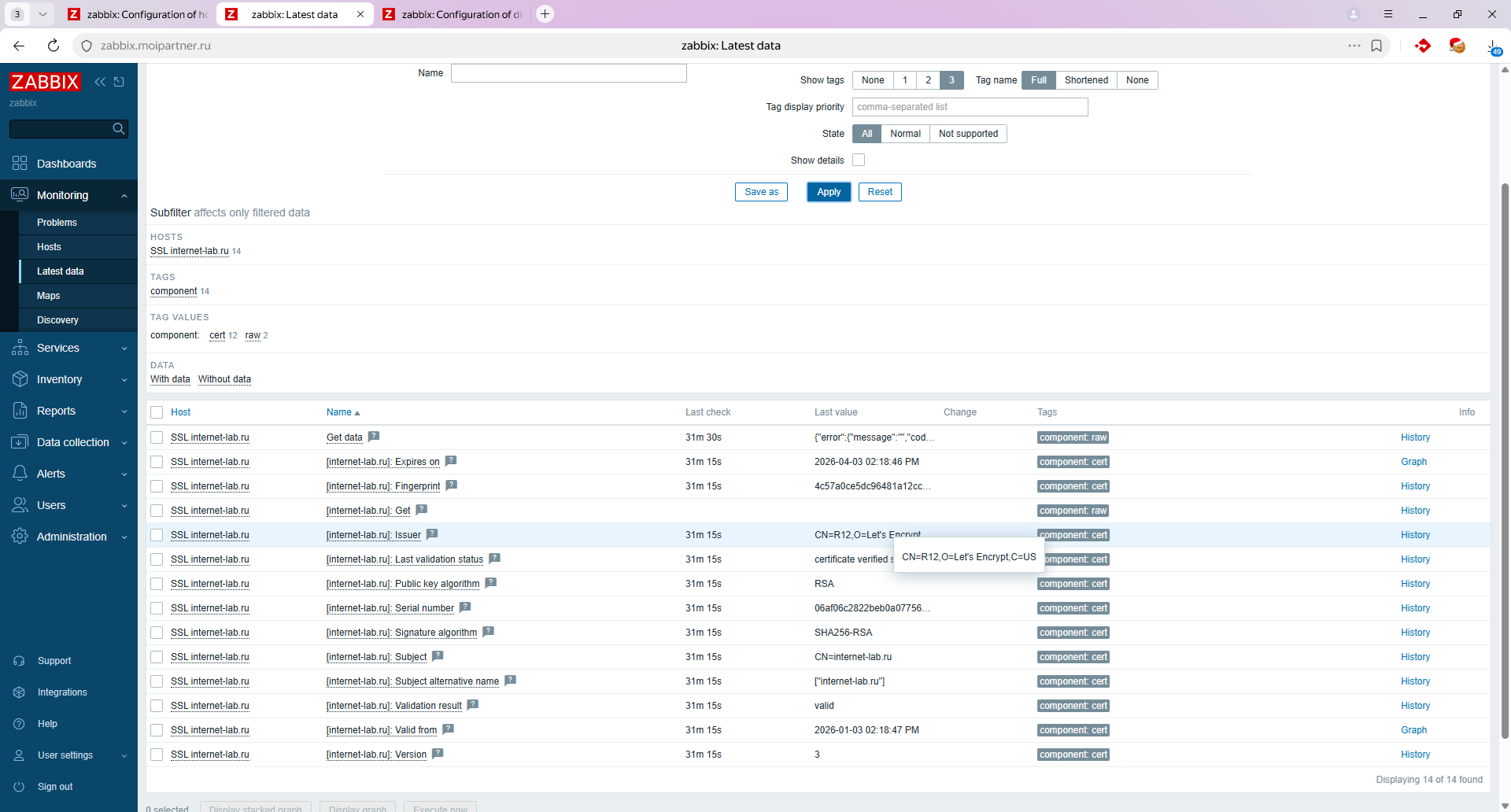
Task: Click the help icon beside Issuer item
Action: 432,534
